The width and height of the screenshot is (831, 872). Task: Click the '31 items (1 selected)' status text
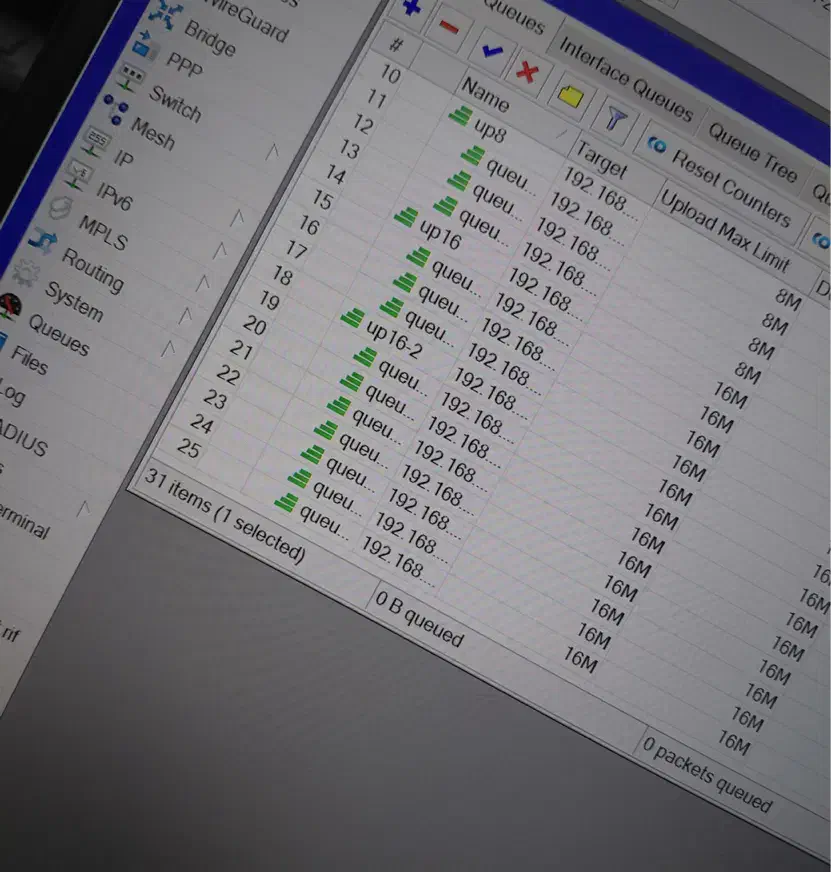(x=225, y=515)
